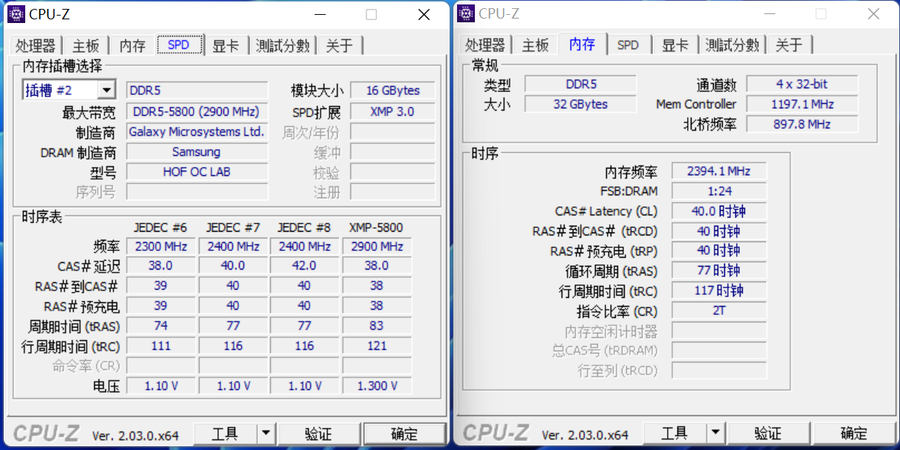Click CPU-Z app icon in right window title bar
Image resolution: width=900 pixels, height=450 pixels.
click(x=466, y=13)
